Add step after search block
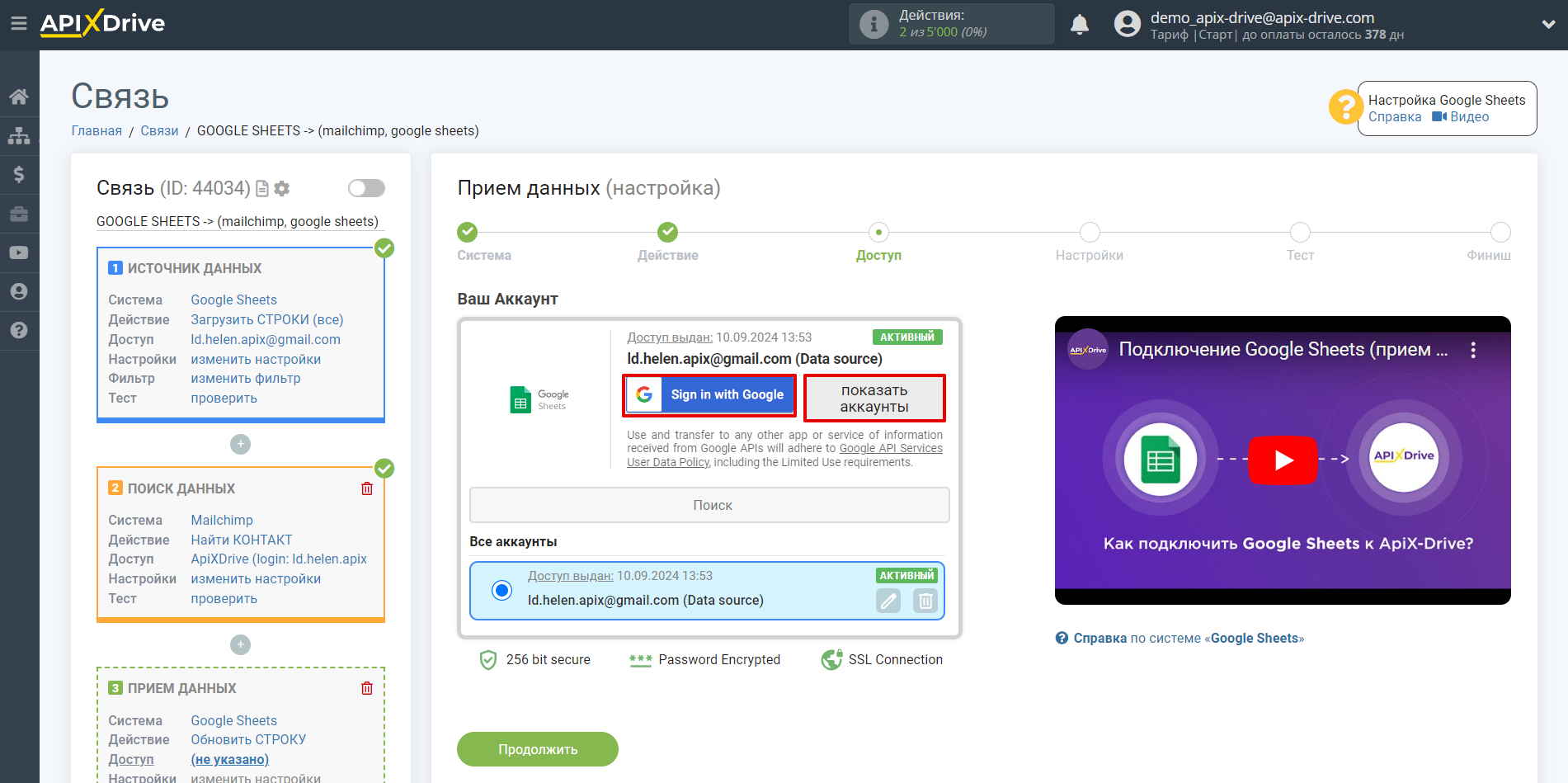Screen dimensions: 1568x783 click(x=240, y=644)
